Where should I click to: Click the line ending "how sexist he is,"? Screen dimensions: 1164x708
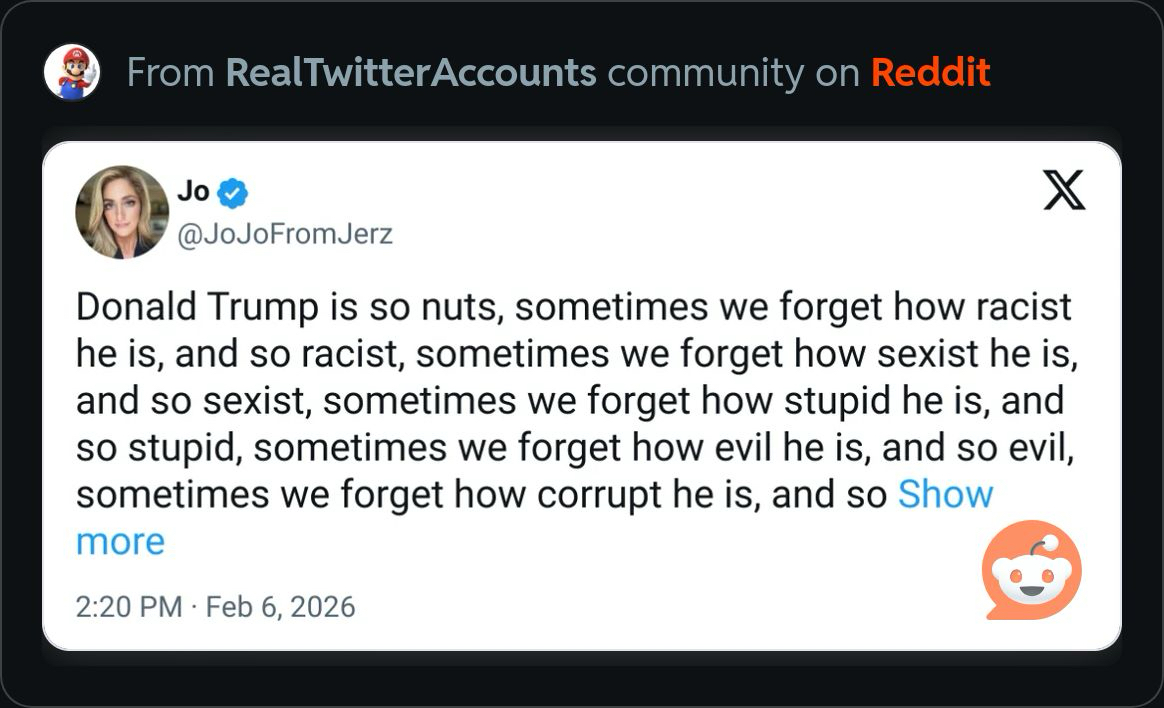[577, 354]
